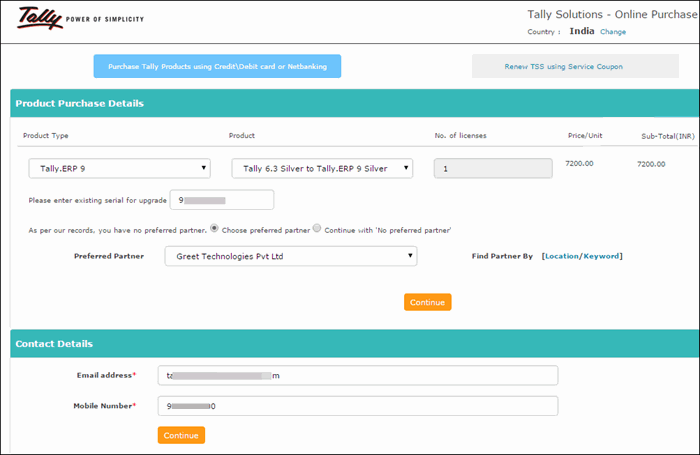Click the 7200.00 Price/Unit value
Screen dimensions: 700x455
(579, 163)
